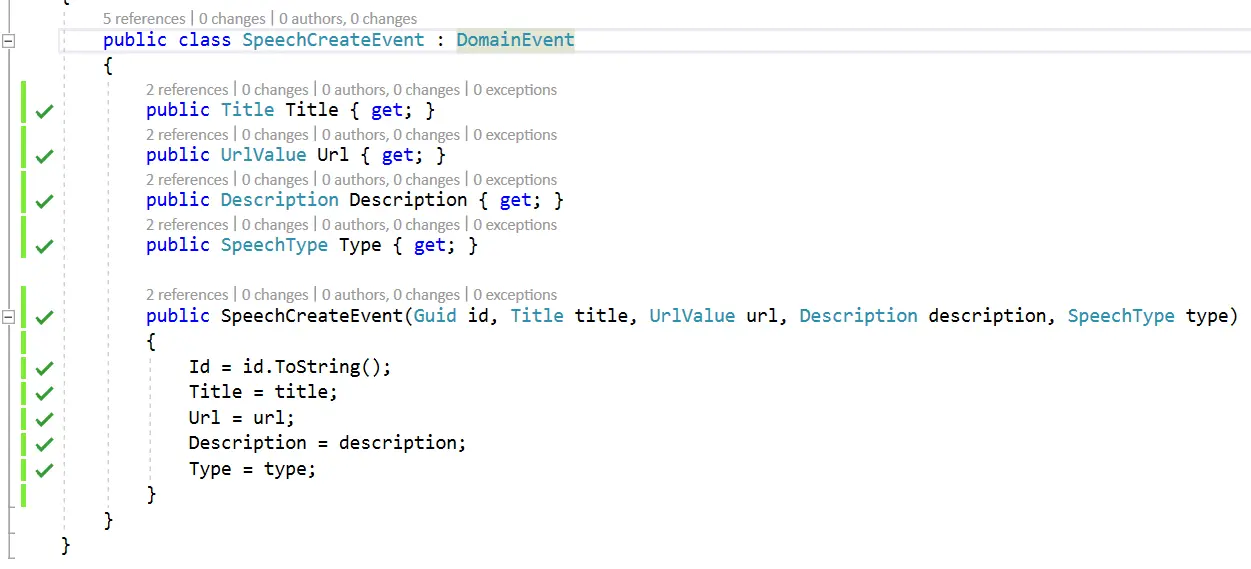The image size is (1251, 569).
Task: Open '0 exceptions' above the constructor
Action: (515, 295)
